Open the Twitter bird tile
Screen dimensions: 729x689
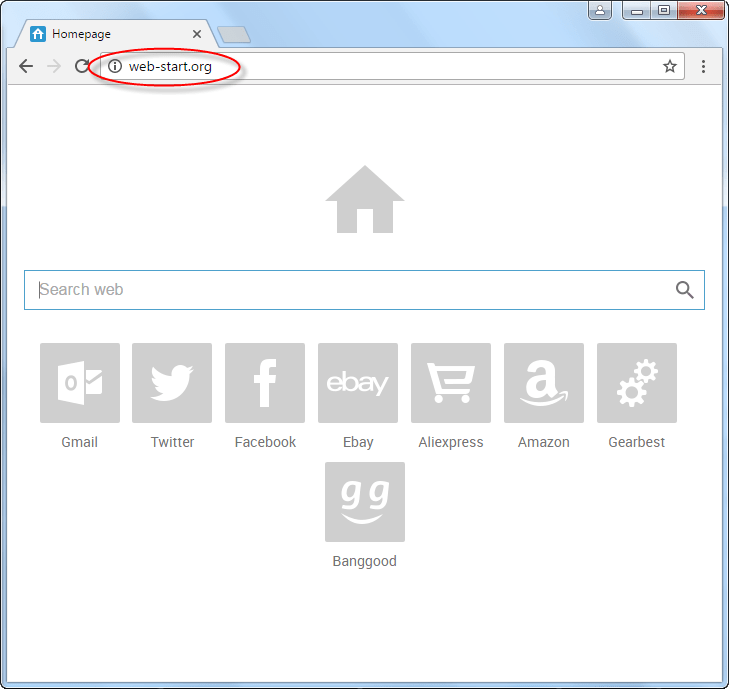coord(172,383)
